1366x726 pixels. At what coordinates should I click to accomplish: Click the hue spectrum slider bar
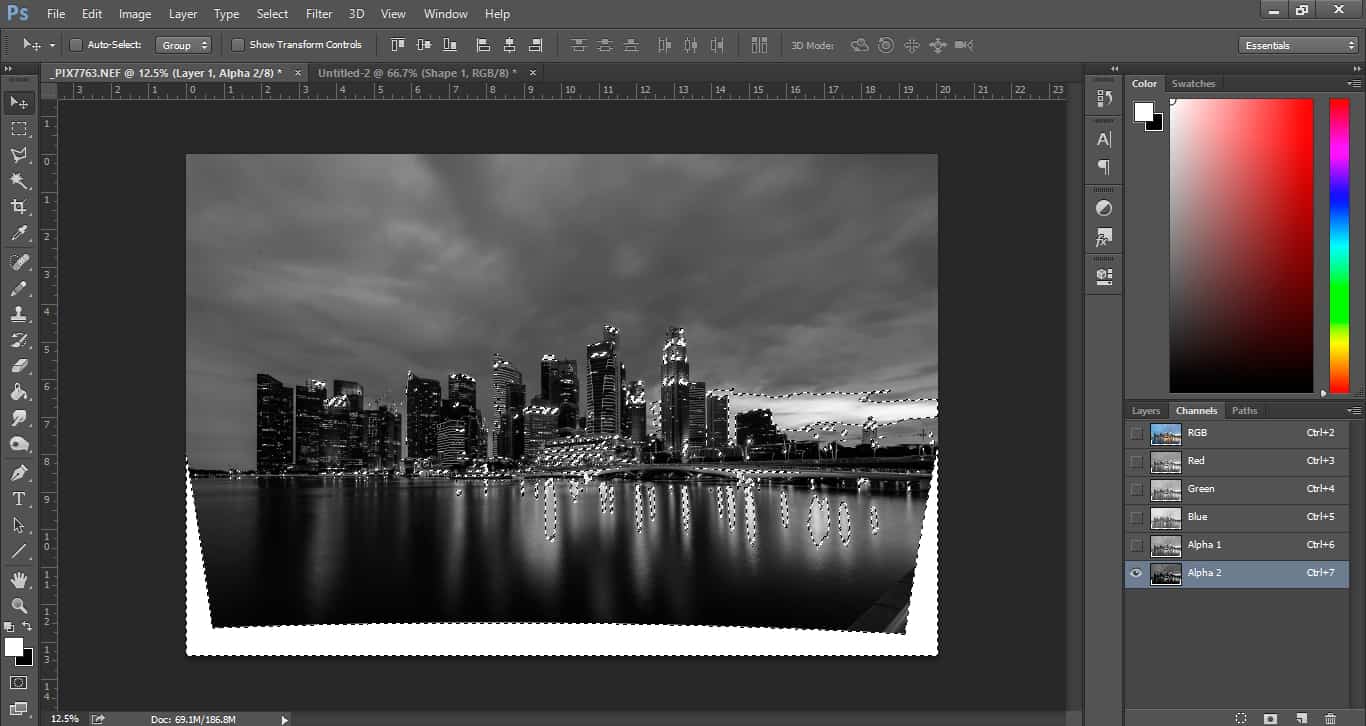pyautogui.click(x=1338, y=245)
